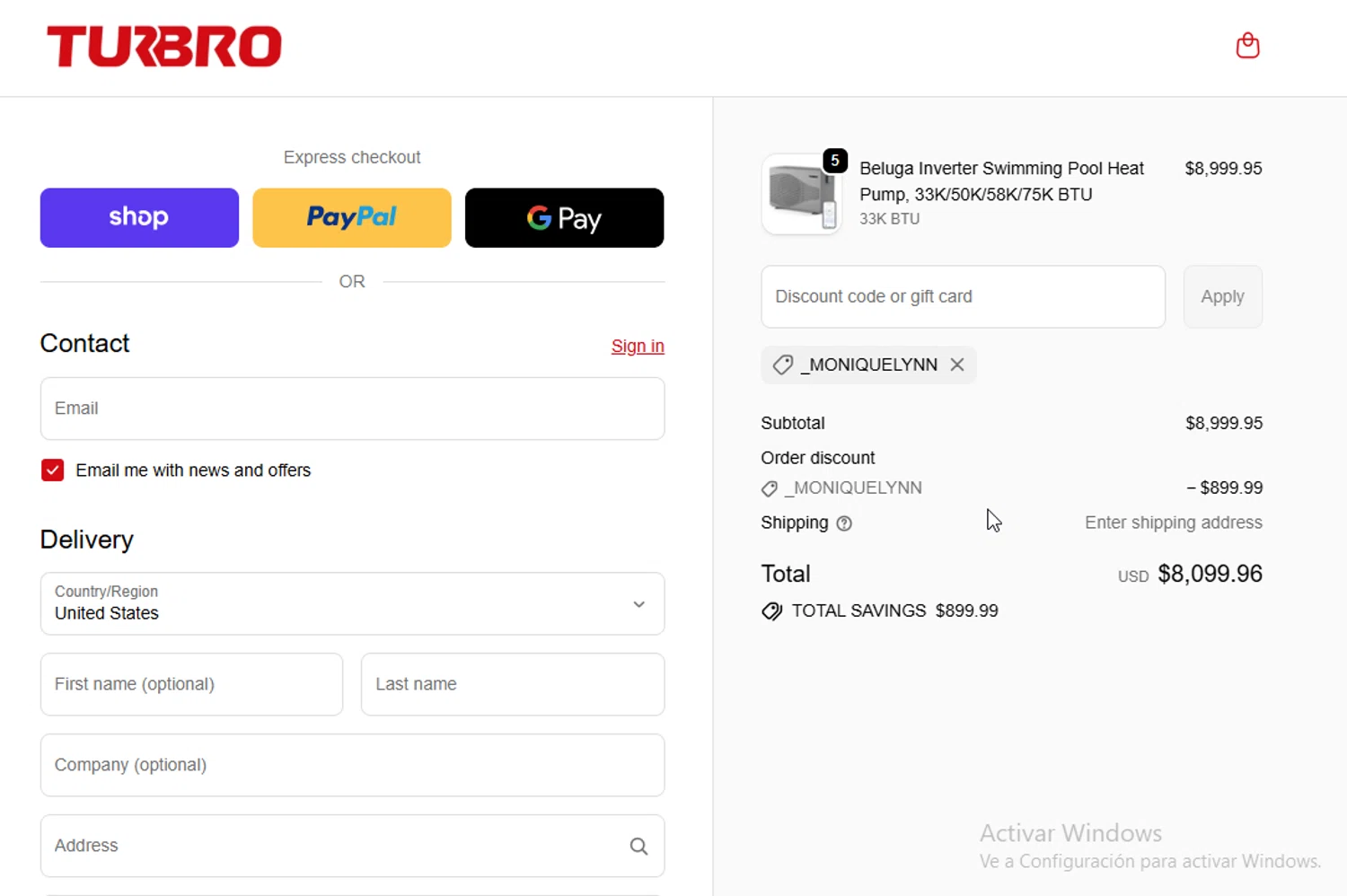The width and height of the screenshot is (1347, 896).
Task: Click the tag icon in _MONIQUELYNN chip
Action: pyautogui.click(x=783, y=365)
